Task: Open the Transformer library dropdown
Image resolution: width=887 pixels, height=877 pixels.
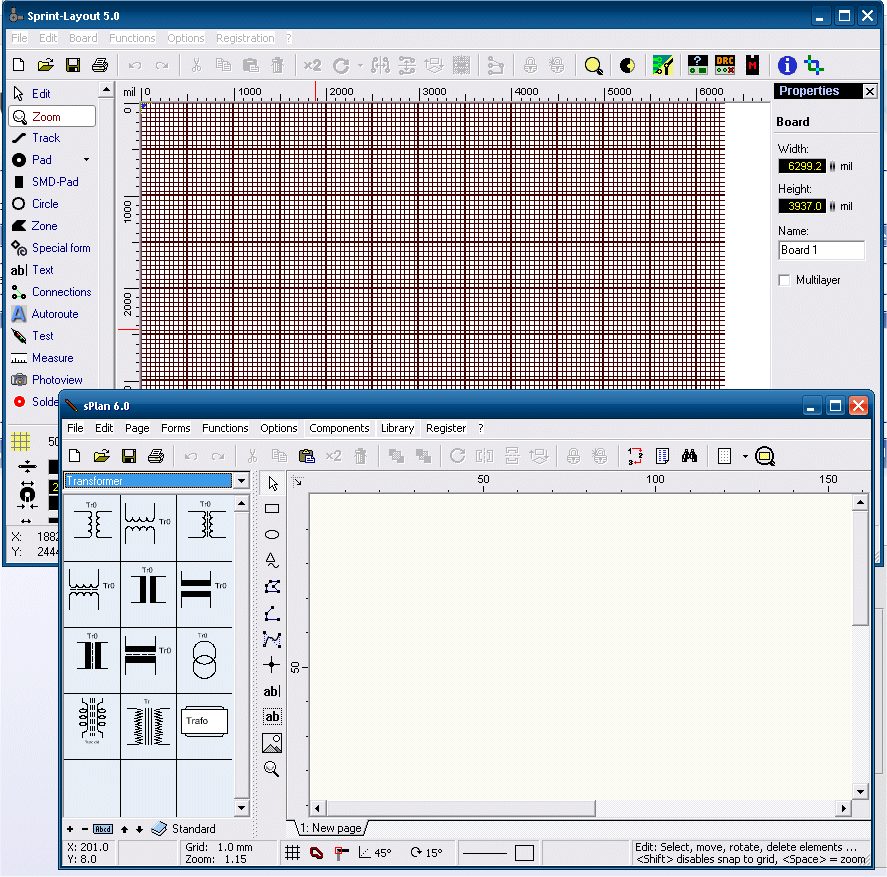Action: (242, 482)
